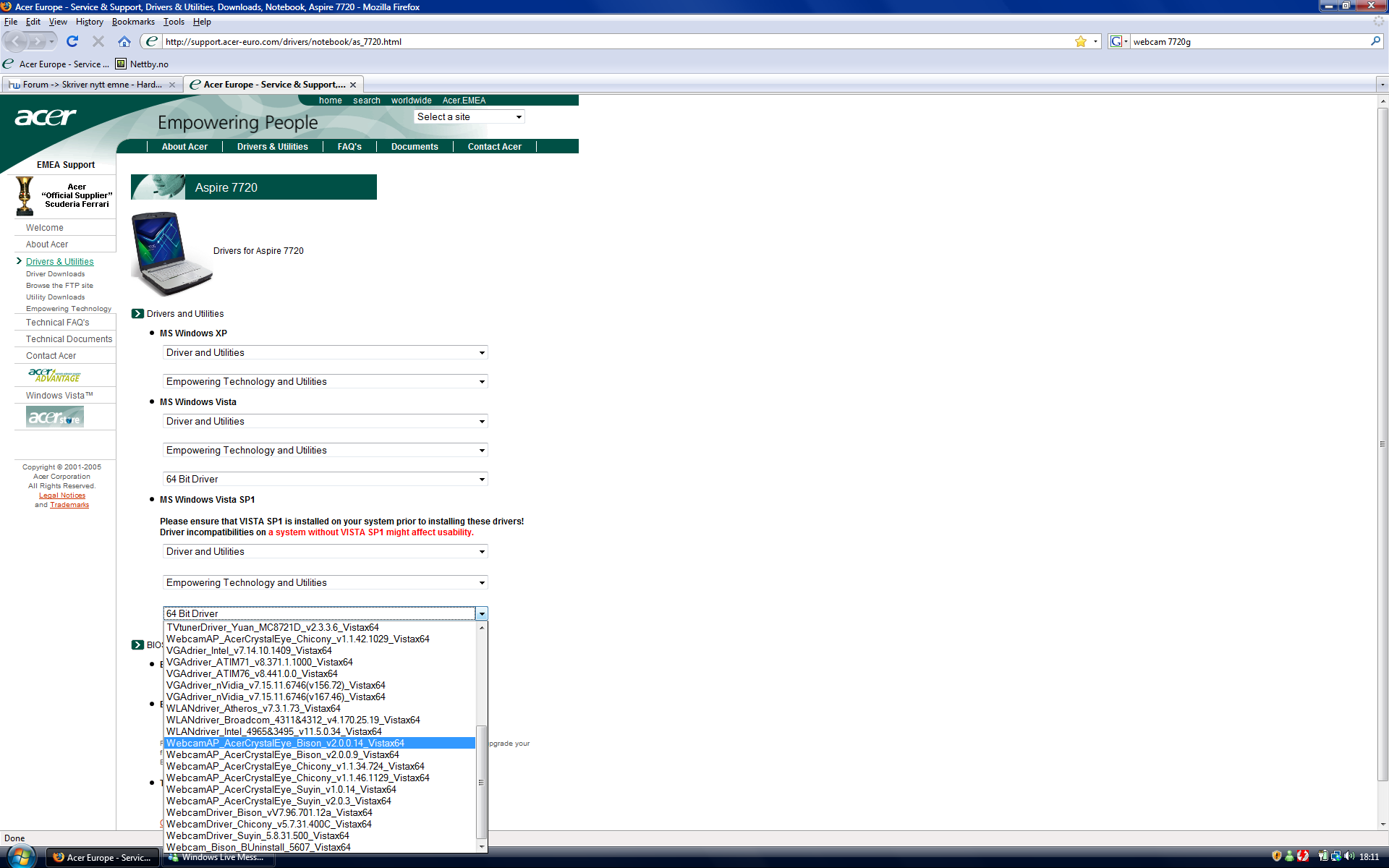Viewport: 1389px width, 868px height.
Task: Click the URL address bar
Action: click(x=617, y=41)
